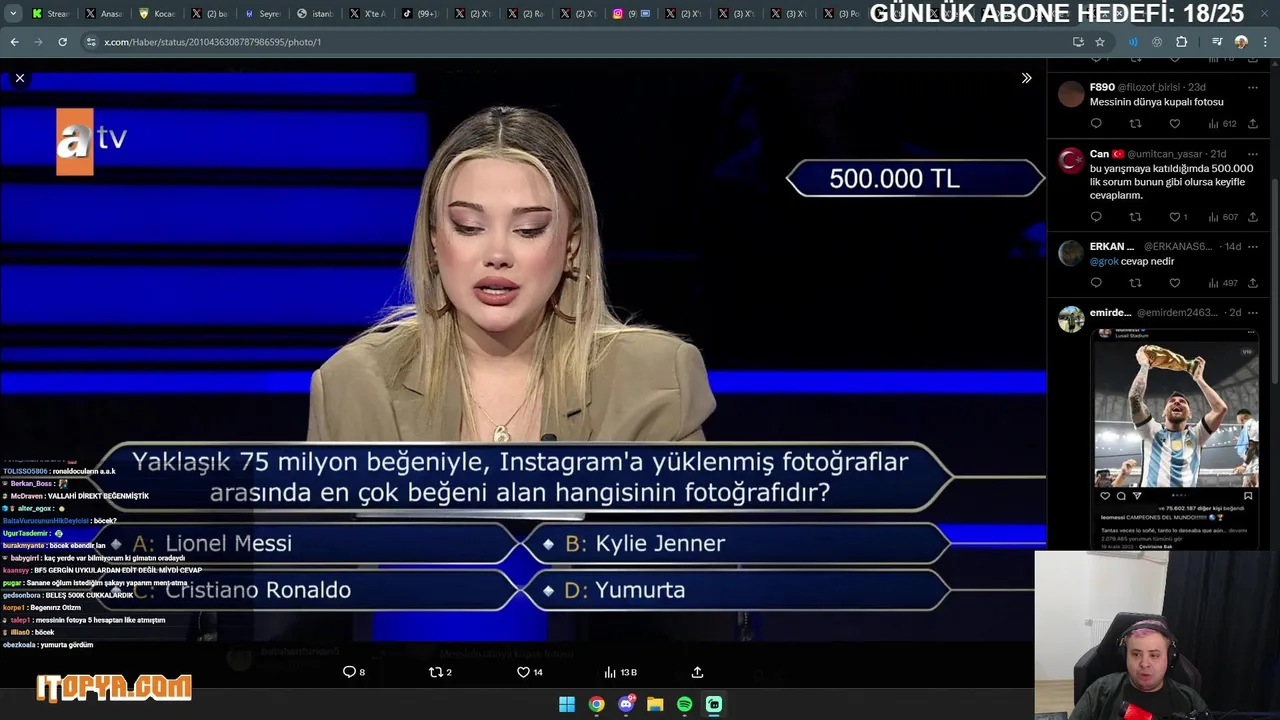Image resolution: width=1280 pixels, height=720 pixels.
Task: Open the @grok mention link
Action: pos(1104,261)
